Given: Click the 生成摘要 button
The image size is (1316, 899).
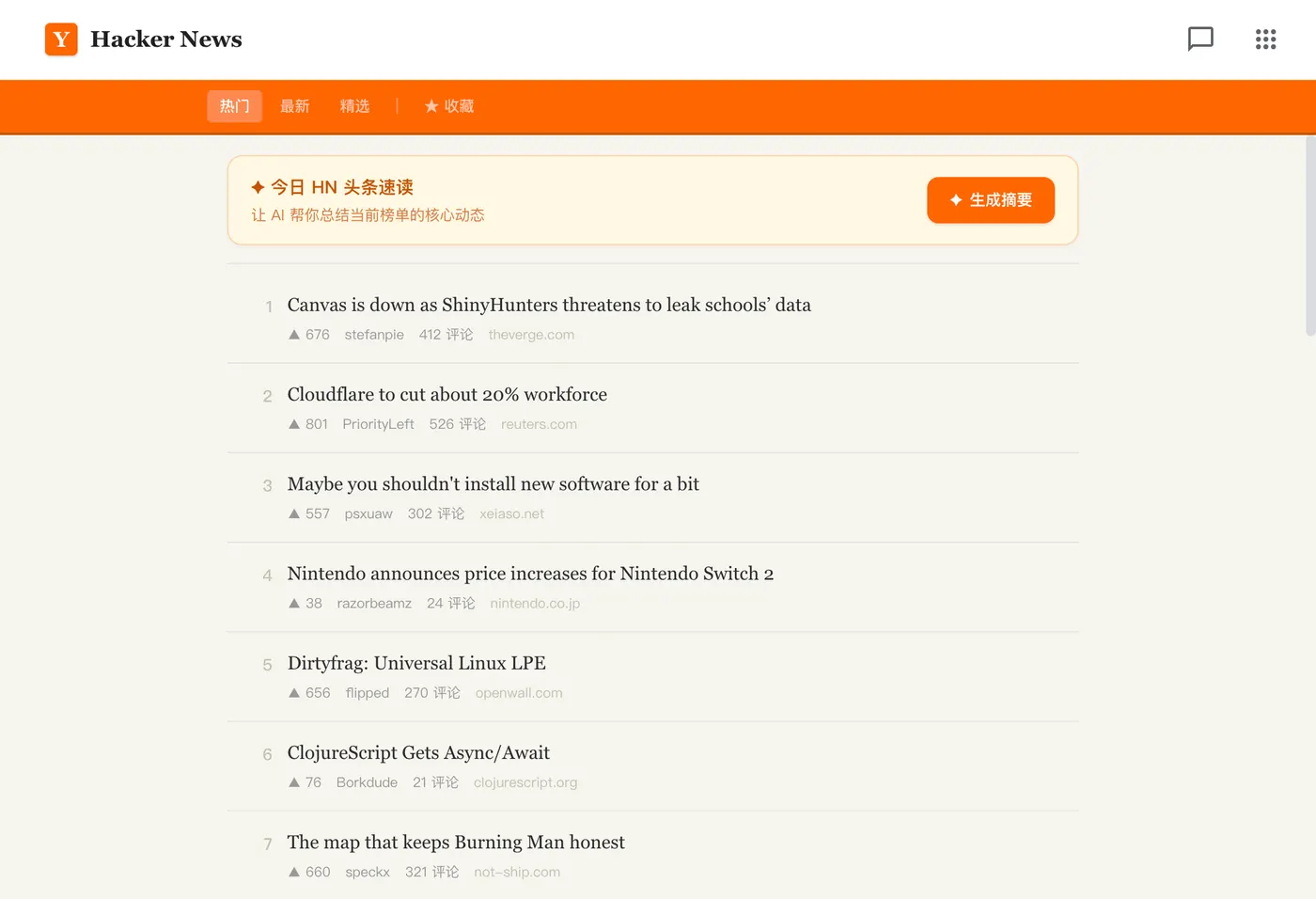Looking at the screenshot, I should tap(991, 200).
